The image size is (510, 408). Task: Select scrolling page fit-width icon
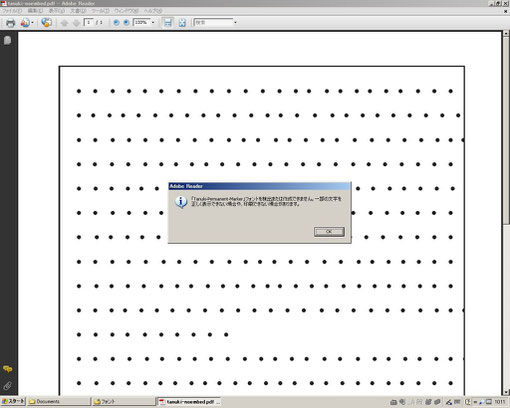[x=168, y=23]
